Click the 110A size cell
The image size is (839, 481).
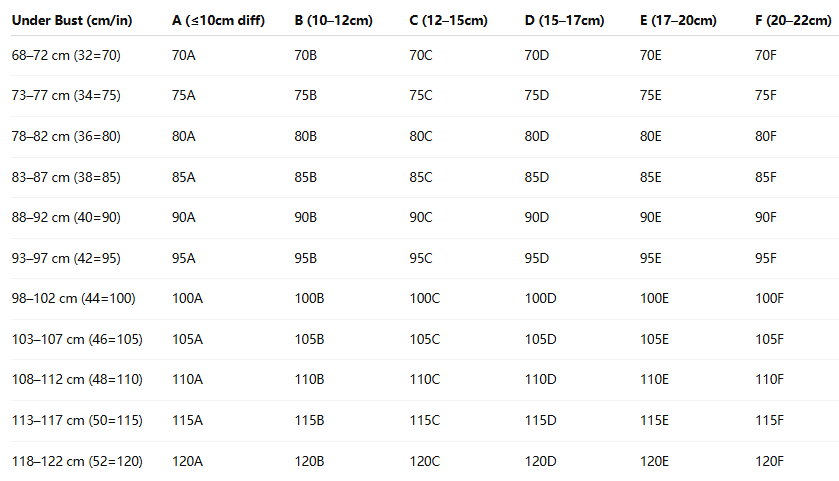tap(188, 379)
